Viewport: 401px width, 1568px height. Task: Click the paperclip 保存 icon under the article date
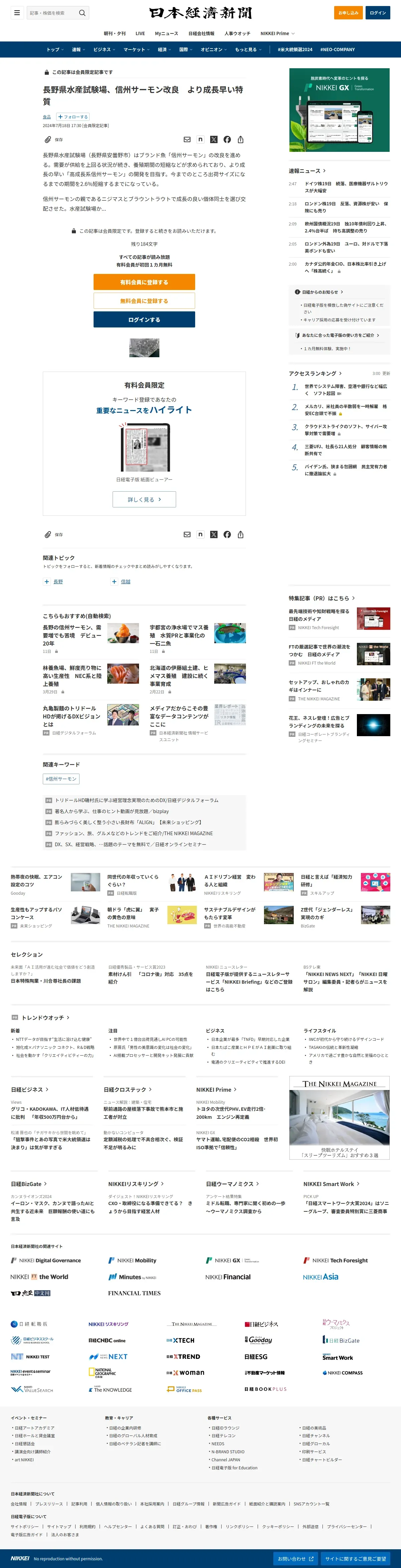47,139
